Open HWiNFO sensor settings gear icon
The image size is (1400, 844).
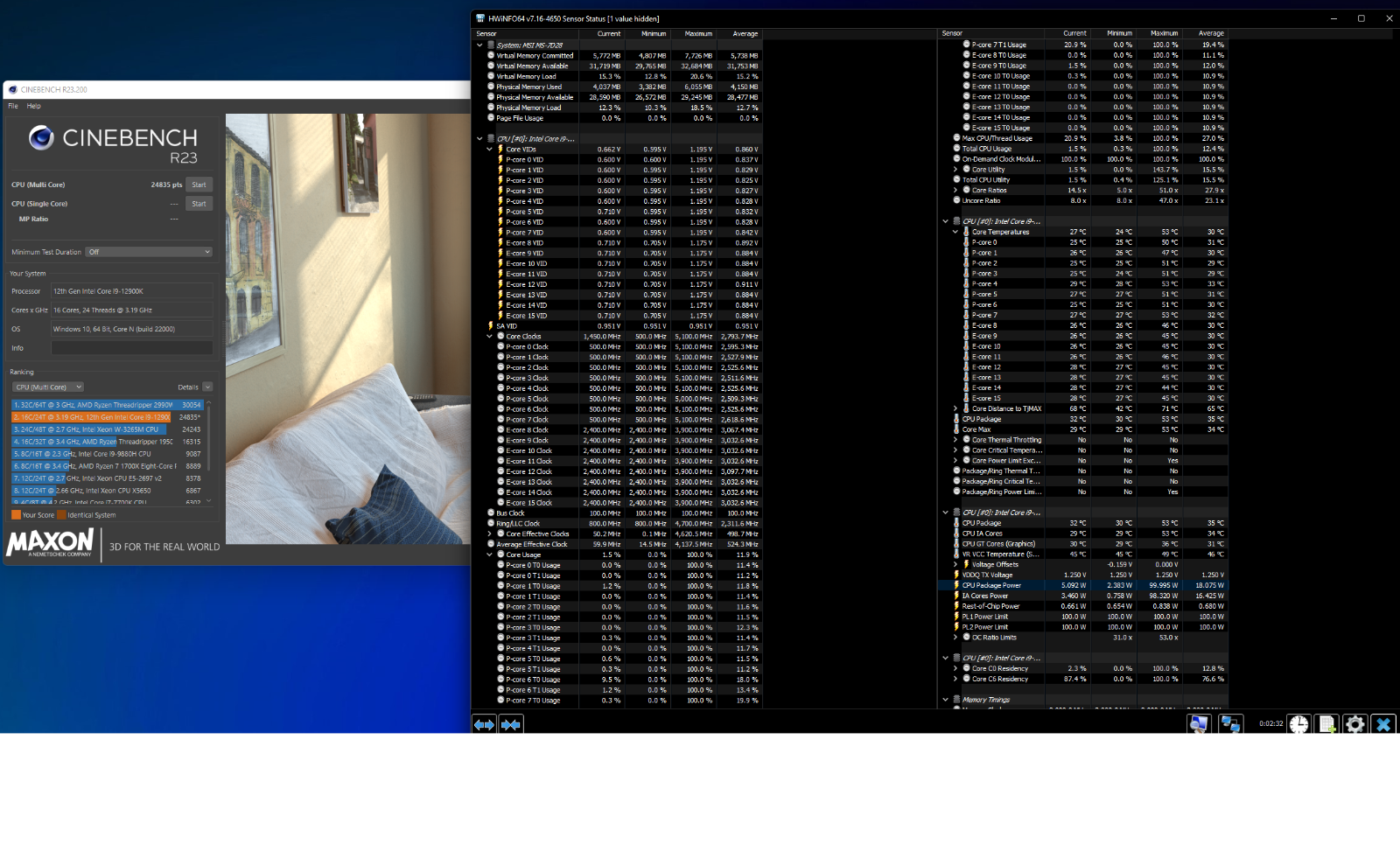click(x=1354, y=724)
